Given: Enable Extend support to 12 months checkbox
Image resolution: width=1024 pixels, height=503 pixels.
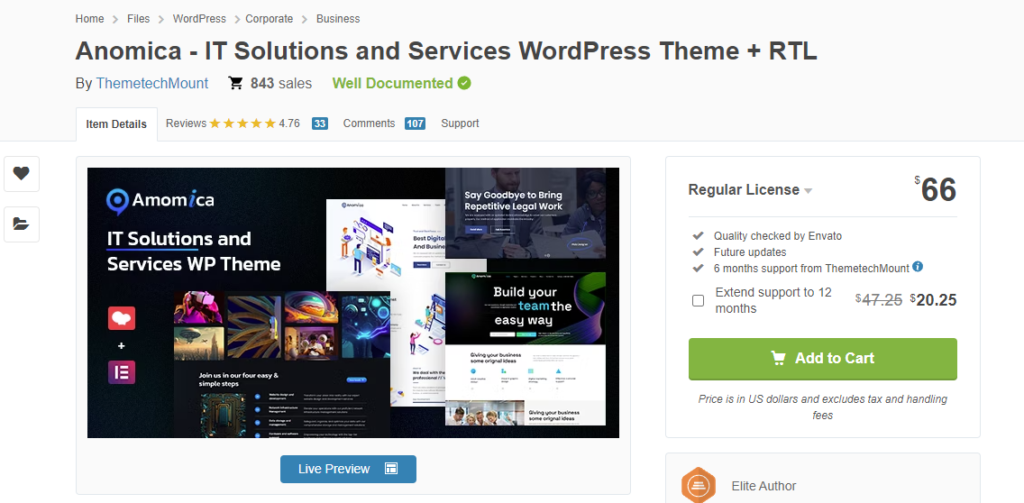Looking at the screenshot, I should [x=698, y=300].
